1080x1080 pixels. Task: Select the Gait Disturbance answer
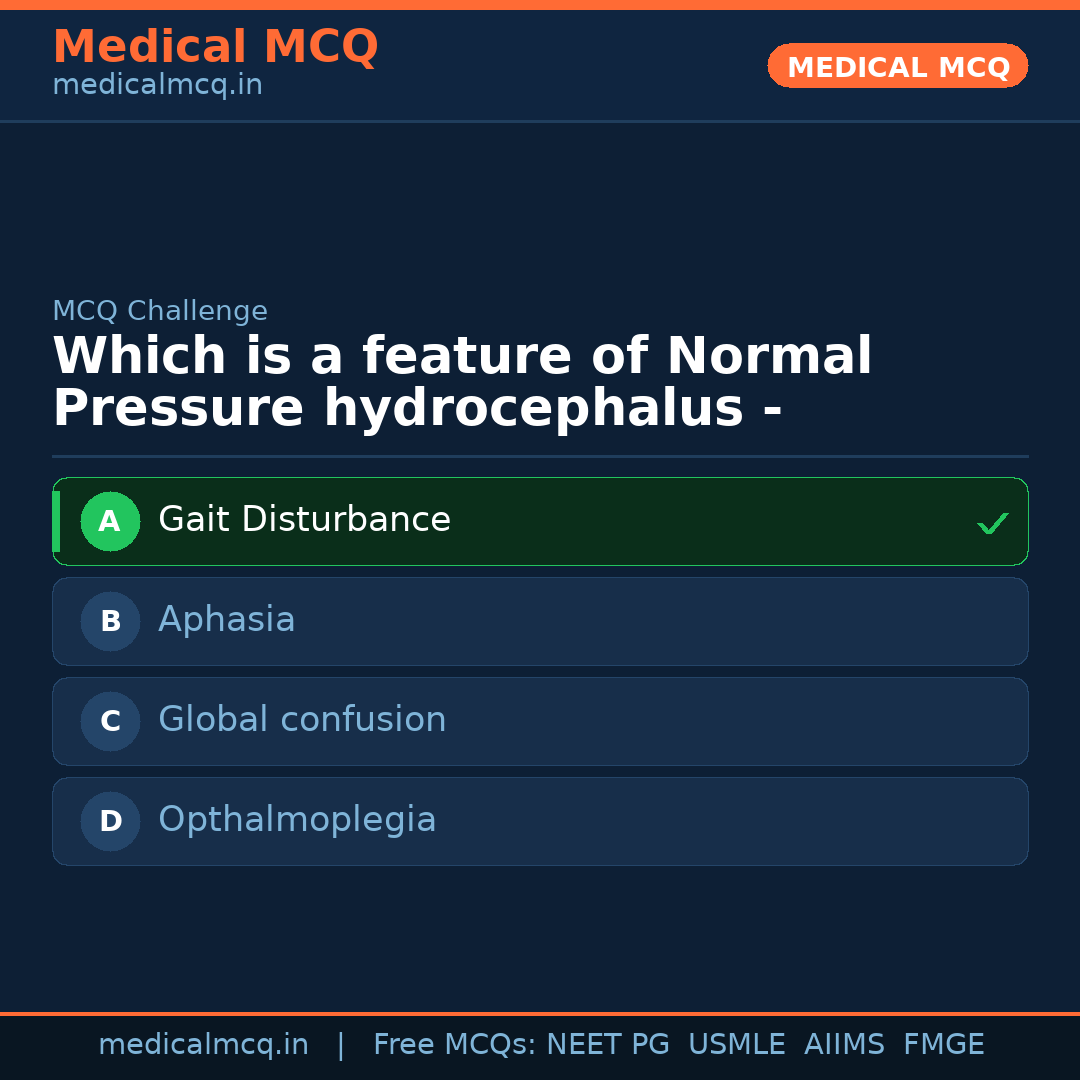304,519
